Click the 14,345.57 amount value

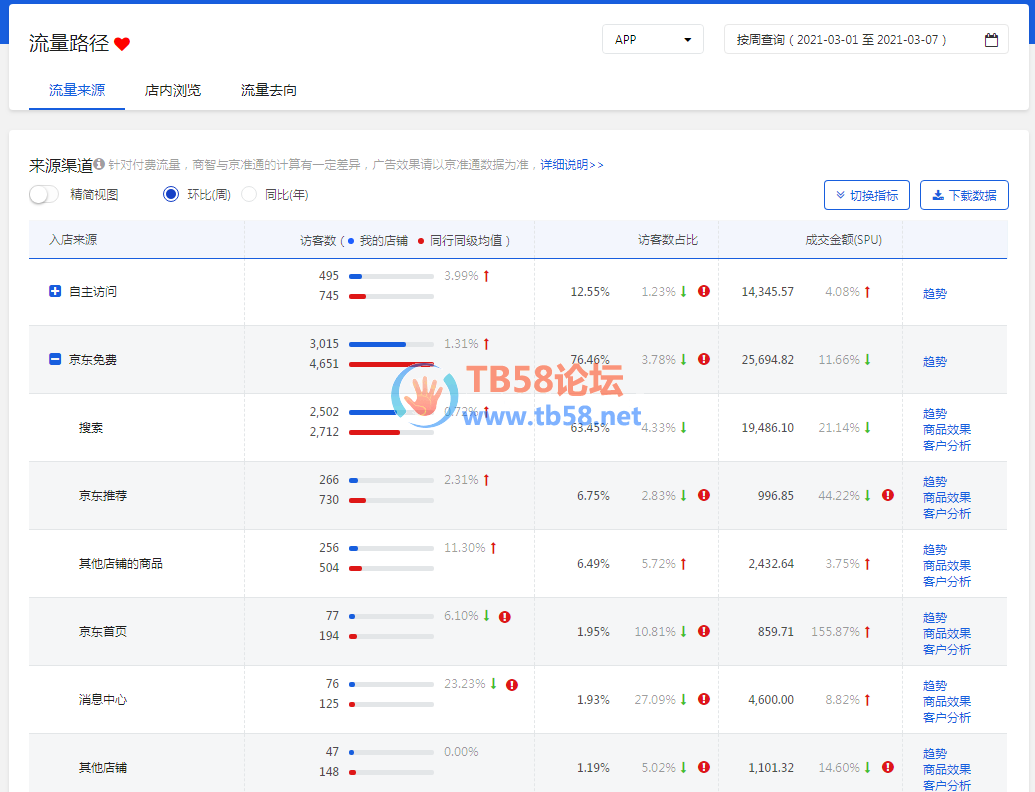[768, 292]
